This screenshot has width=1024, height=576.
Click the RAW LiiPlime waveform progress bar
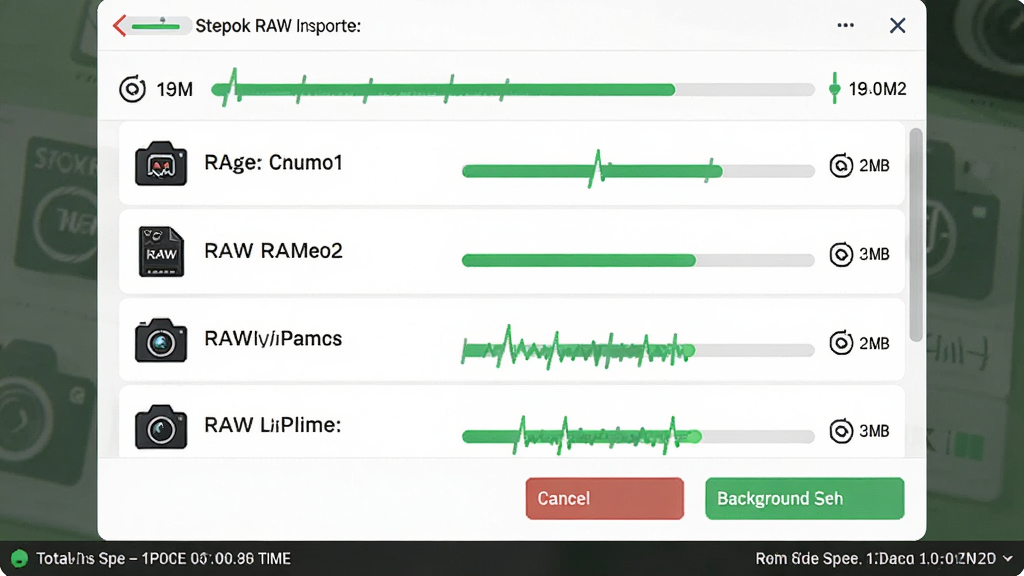coord(638,436)
